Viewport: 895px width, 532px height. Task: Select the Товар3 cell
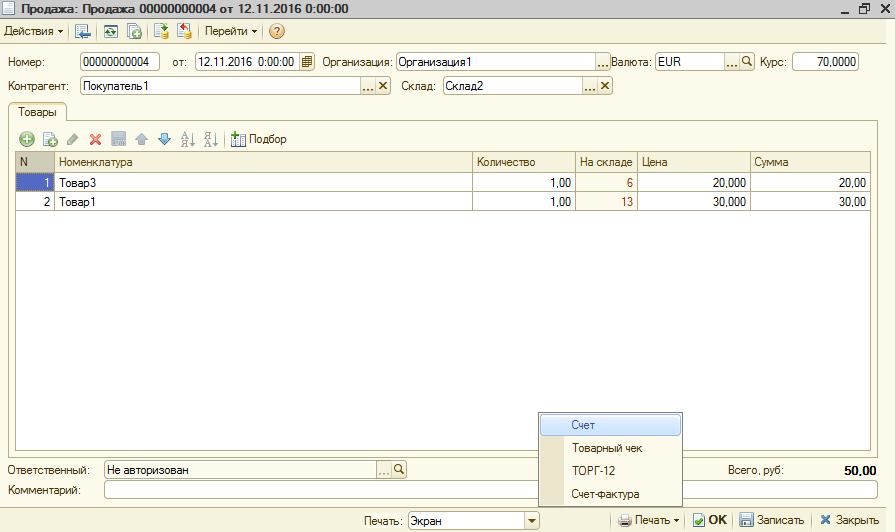point(263,183)
